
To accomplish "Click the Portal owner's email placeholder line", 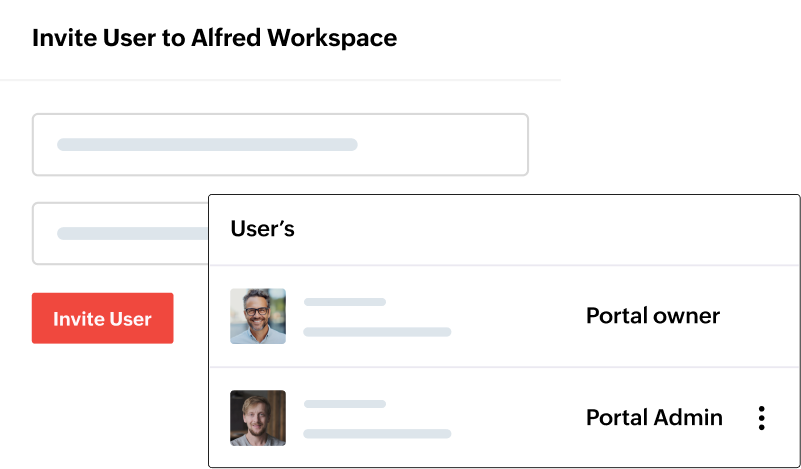I will coord(377,331).
